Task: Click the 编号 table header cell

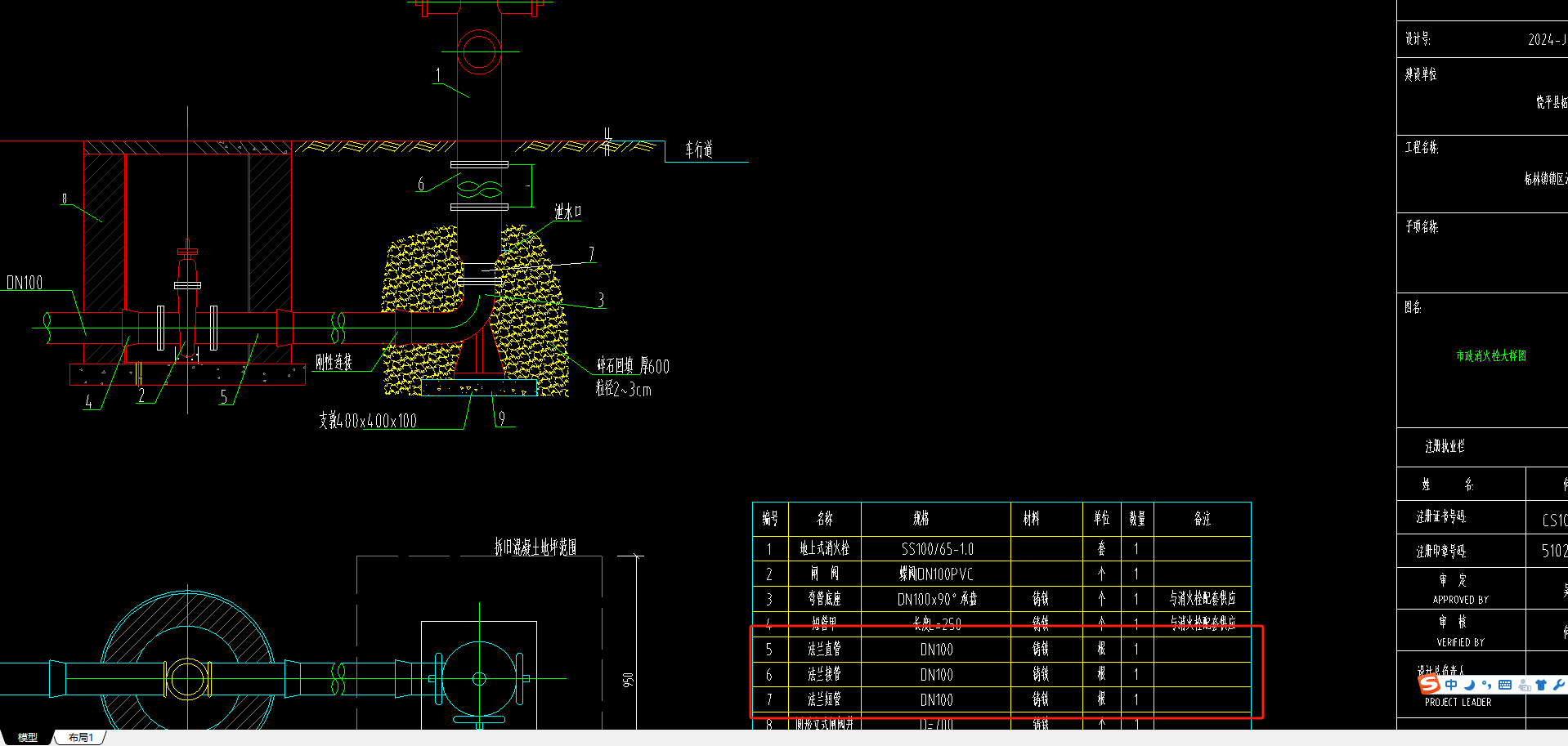Action: tap(770, 518)
